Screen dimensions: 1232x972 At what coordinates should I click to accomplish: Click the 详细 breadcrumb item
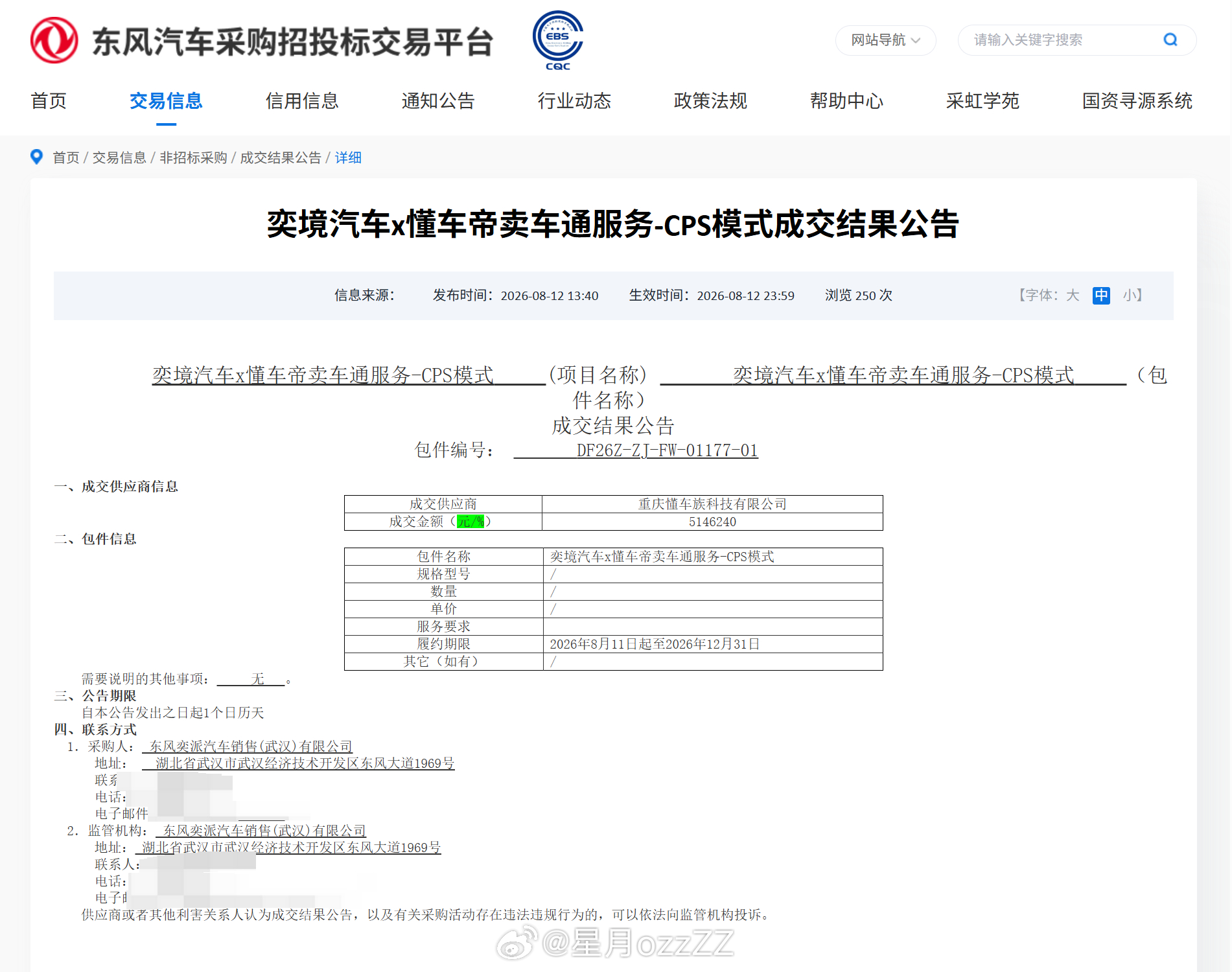348,157
